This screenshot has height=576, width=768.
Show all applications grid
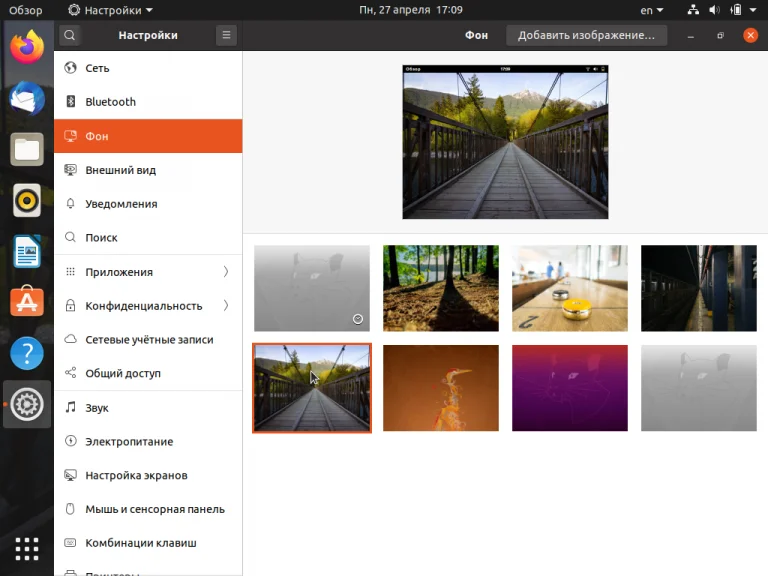pyautogui.click(x=27, y=549)
